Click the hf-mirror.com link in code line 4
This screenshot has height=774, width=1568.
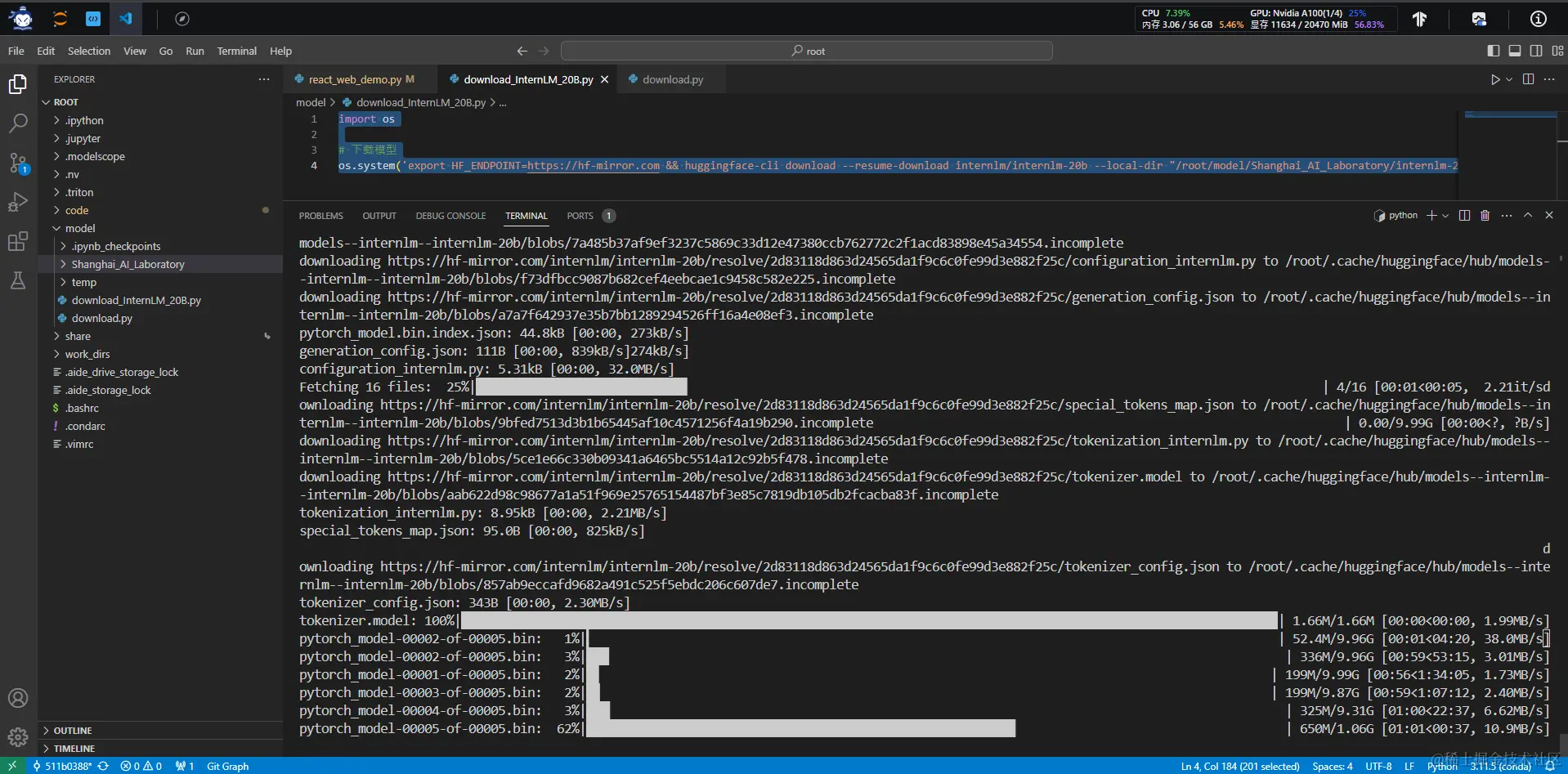(594, 165)
